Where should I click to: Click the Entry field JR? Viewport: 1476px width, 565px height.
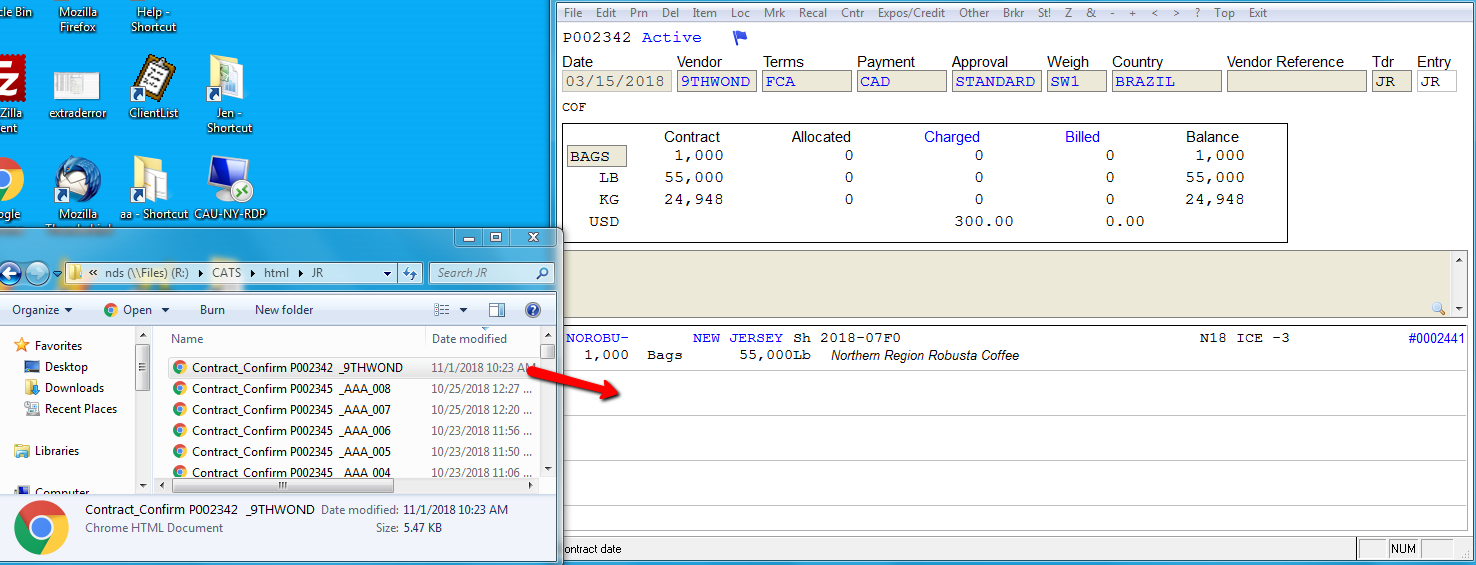pyautogui.click(x=1436, y=82)
